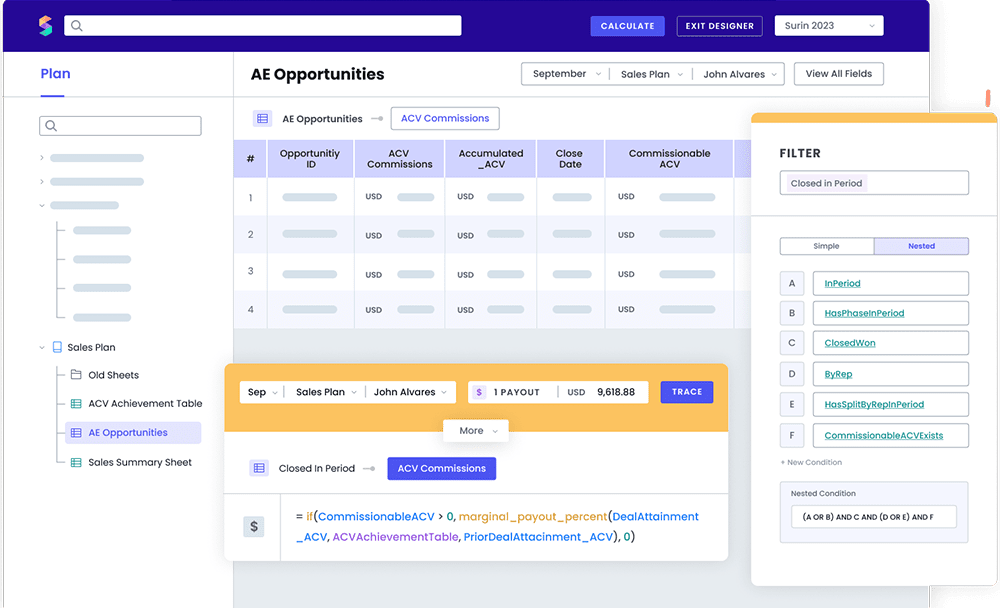Click the Spiff logo in the top bar

[x=46, y=25]
